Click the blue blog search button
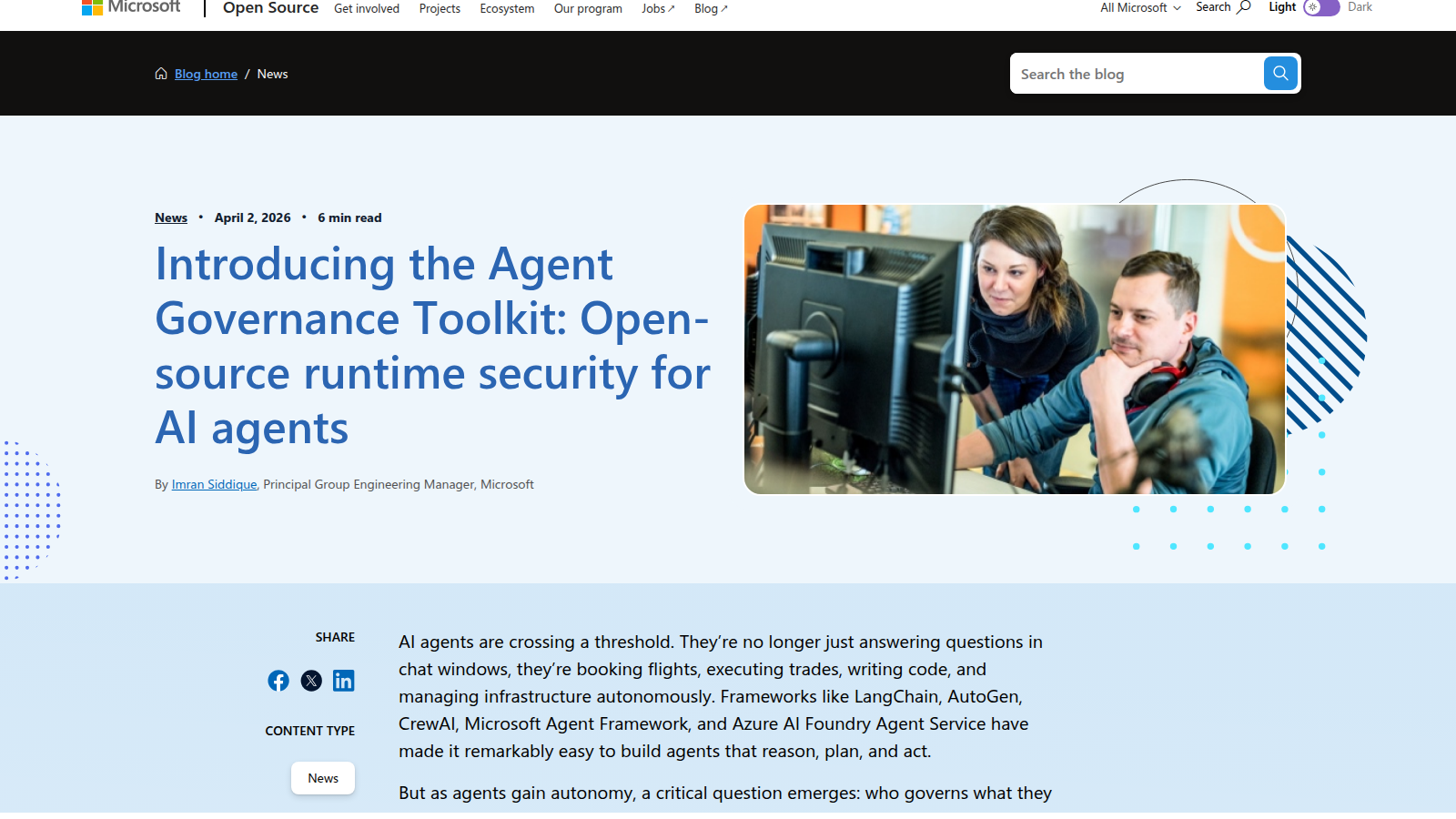1456x819 pixels. click(1280, 73)
